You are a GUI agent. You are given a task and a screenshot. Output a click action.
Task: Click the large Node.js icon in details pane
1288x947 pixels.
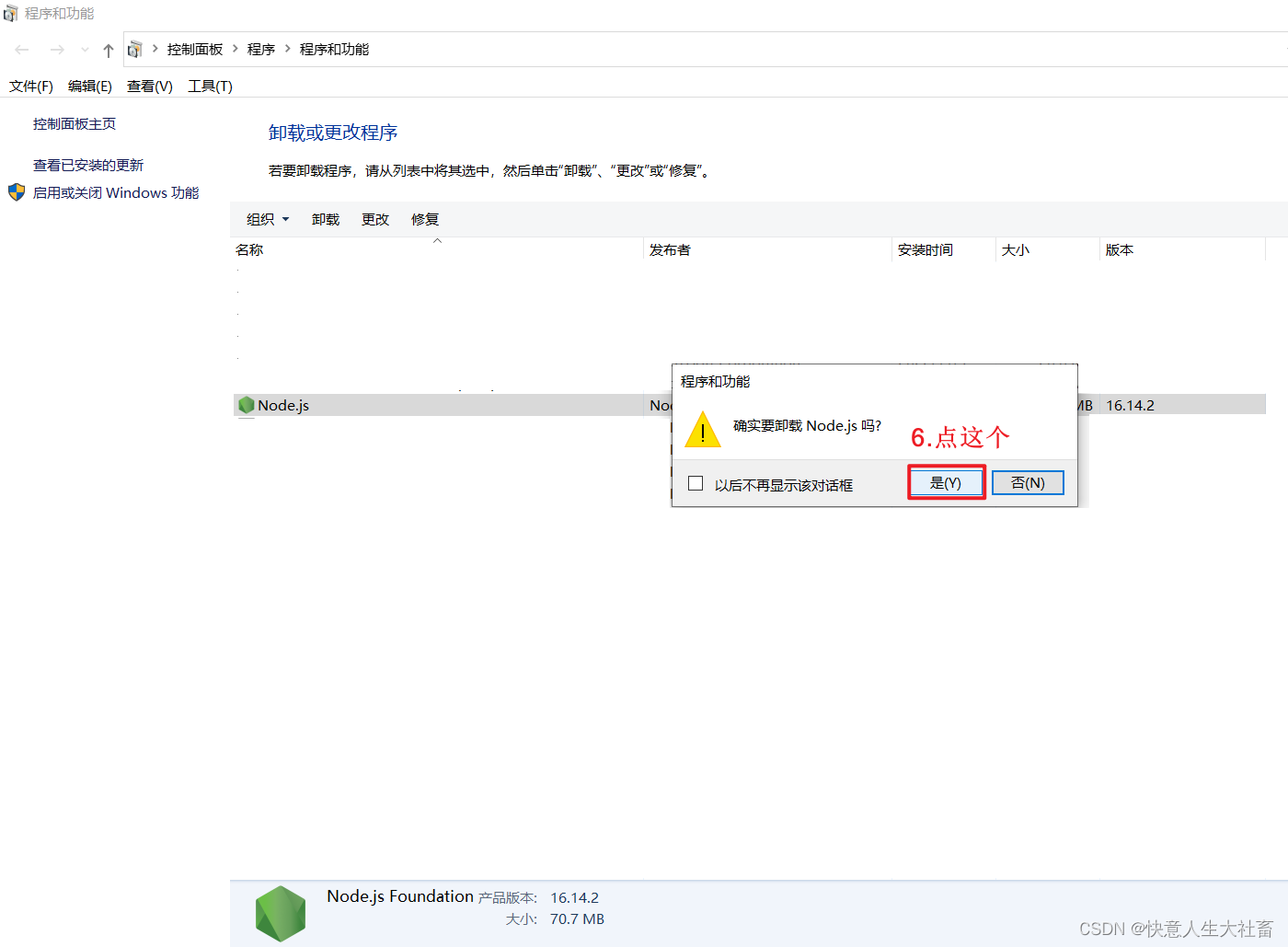click(280, 914)
